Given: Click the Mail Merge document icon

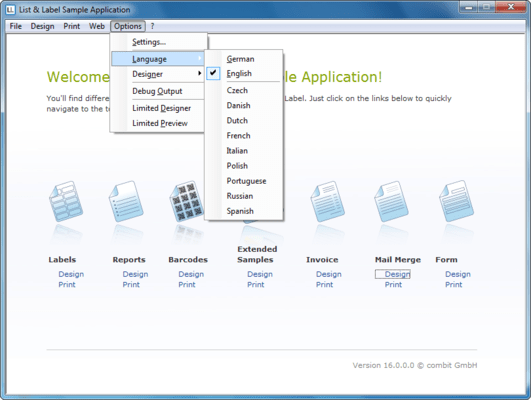Looking at the screenshot, I should coord(391,201).
